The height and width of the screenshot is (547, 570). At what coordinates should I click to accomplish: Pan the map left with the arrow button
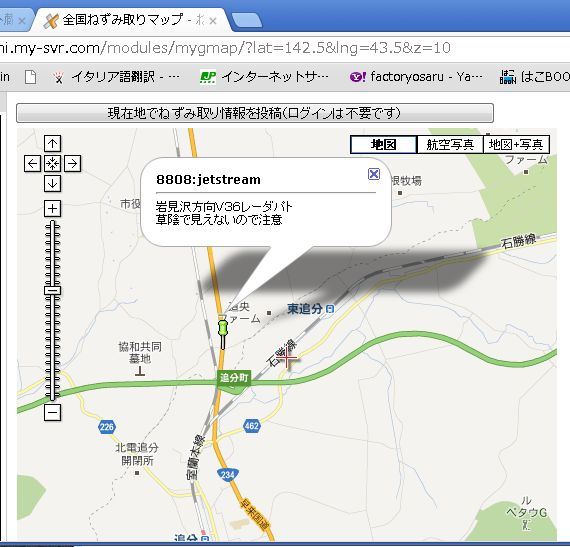click(x=32, y=164)
